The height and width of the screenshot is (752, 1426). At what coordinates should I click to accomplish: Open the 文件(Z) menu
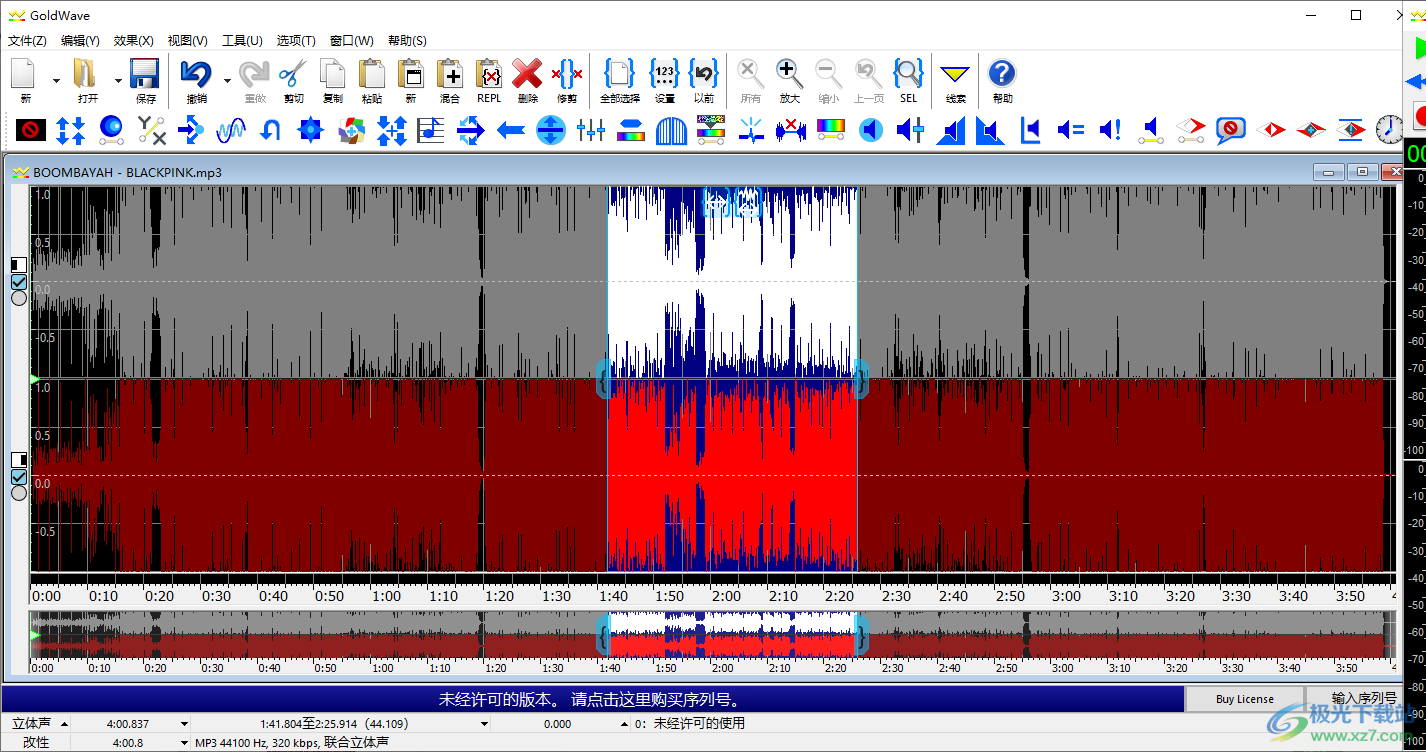(27, 41)
